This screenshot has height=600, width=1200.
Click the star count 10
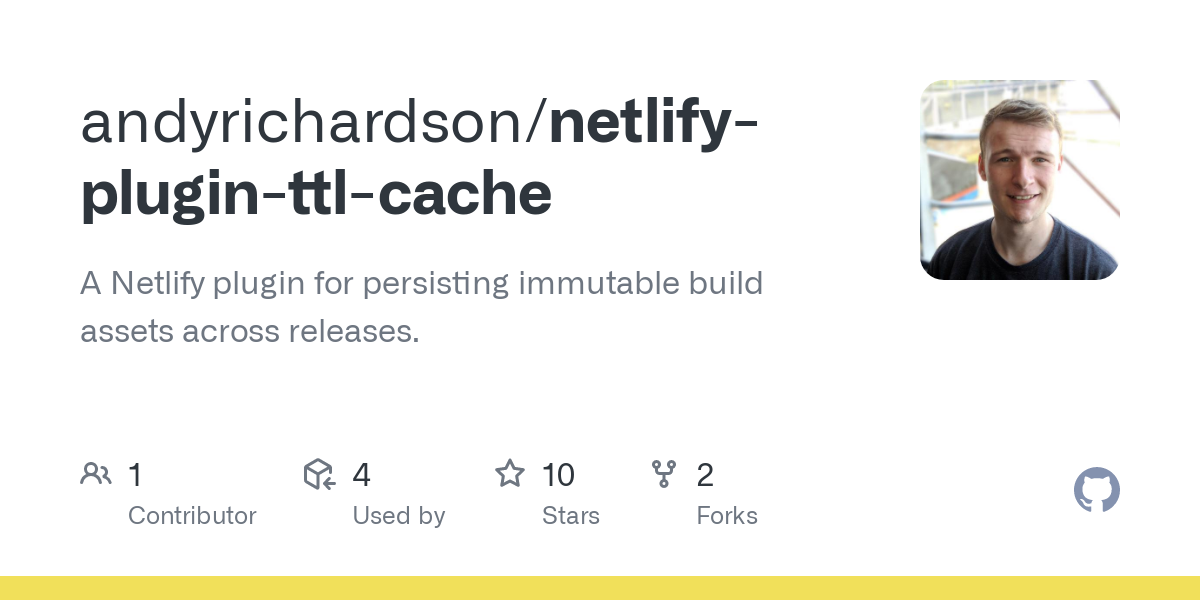point(558,475)
